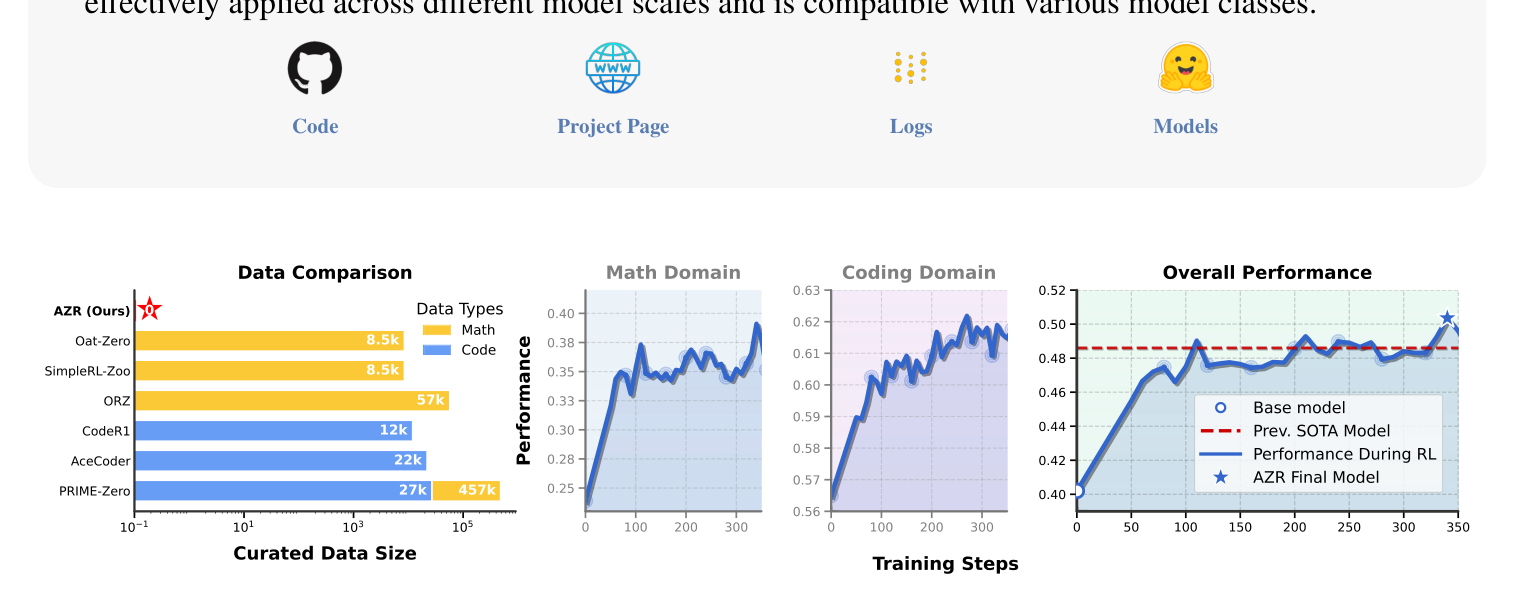The width and height of the screenshot is (1520, 597).
Task: Click the ORZ 57k bar
Action: point(291,401)
